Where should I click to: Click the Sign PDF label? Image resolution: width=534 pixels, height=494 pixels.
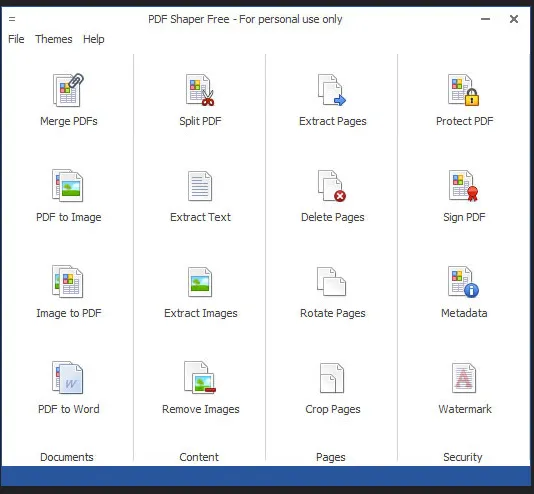pos(464,217)
